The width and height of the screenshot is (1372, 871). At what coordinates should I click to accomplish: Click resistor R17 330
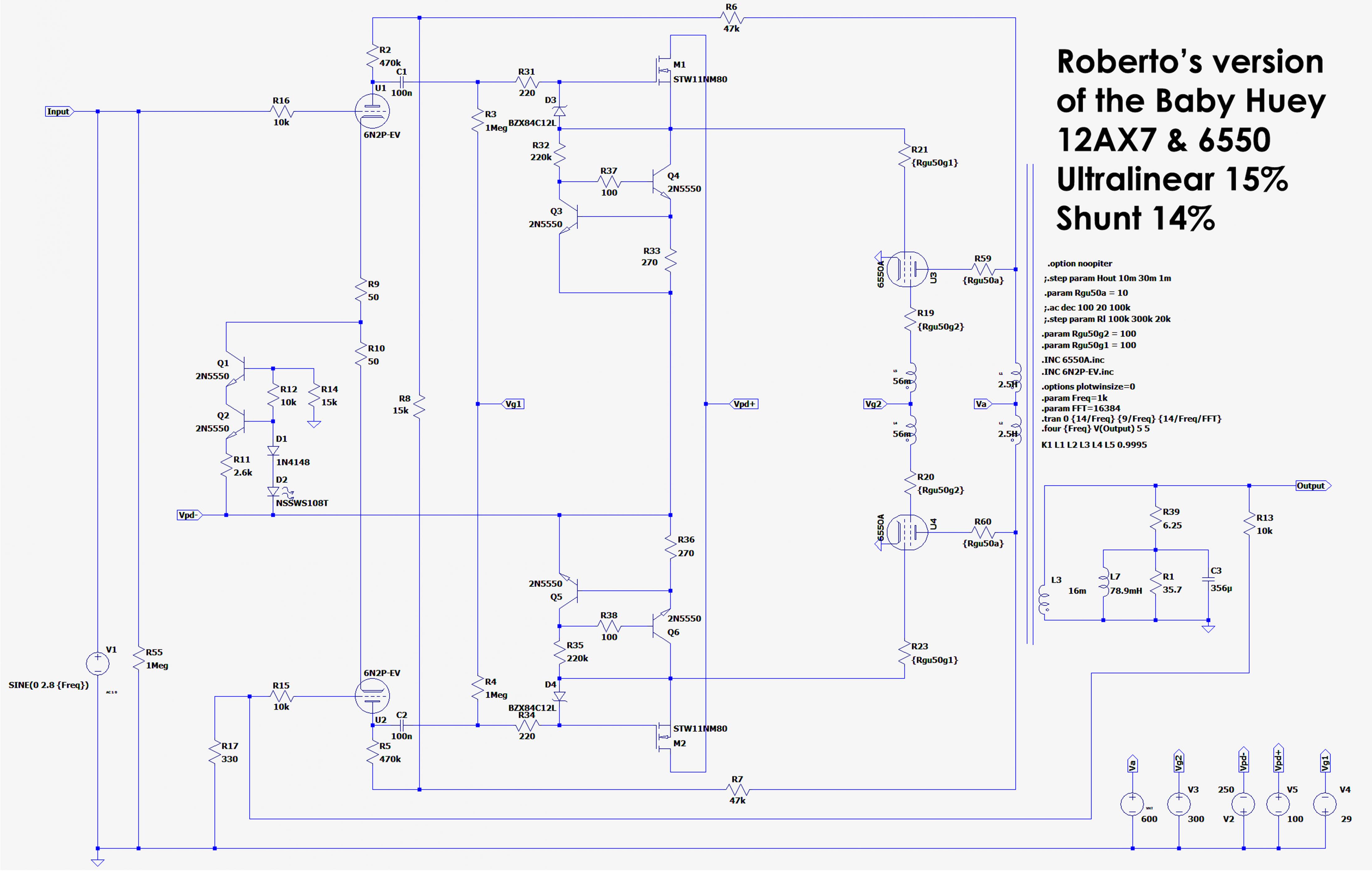214,751
